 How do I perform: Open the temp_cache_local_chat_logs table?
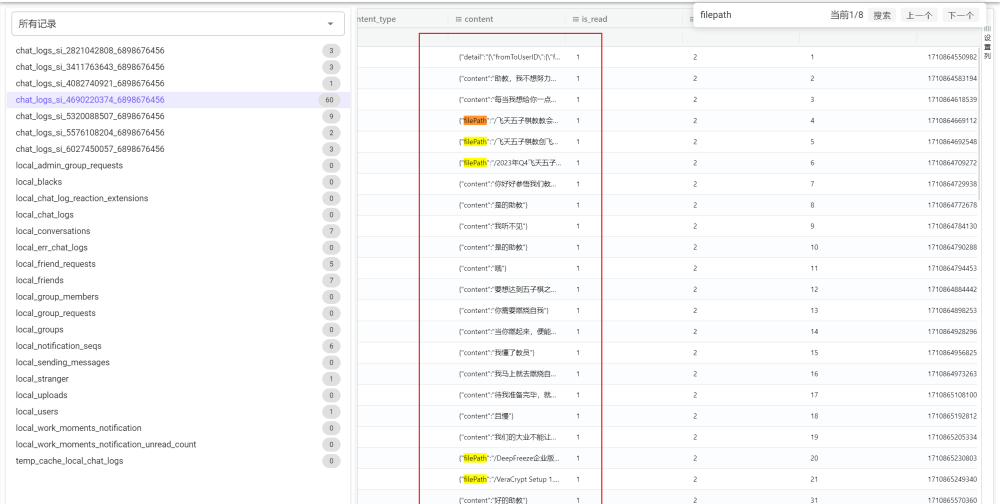coord(70,461)
